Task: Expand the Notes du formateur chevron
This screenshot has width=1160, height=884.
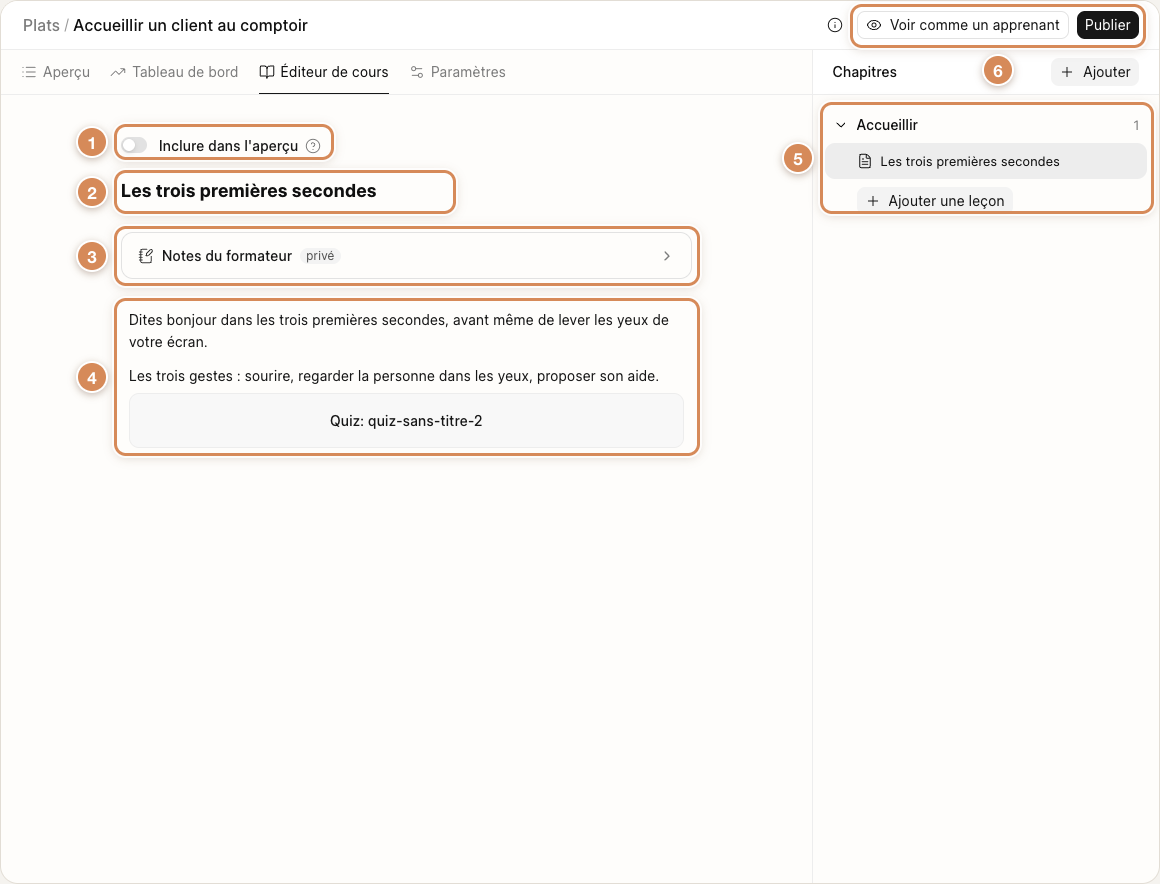Action: [667, 256]
